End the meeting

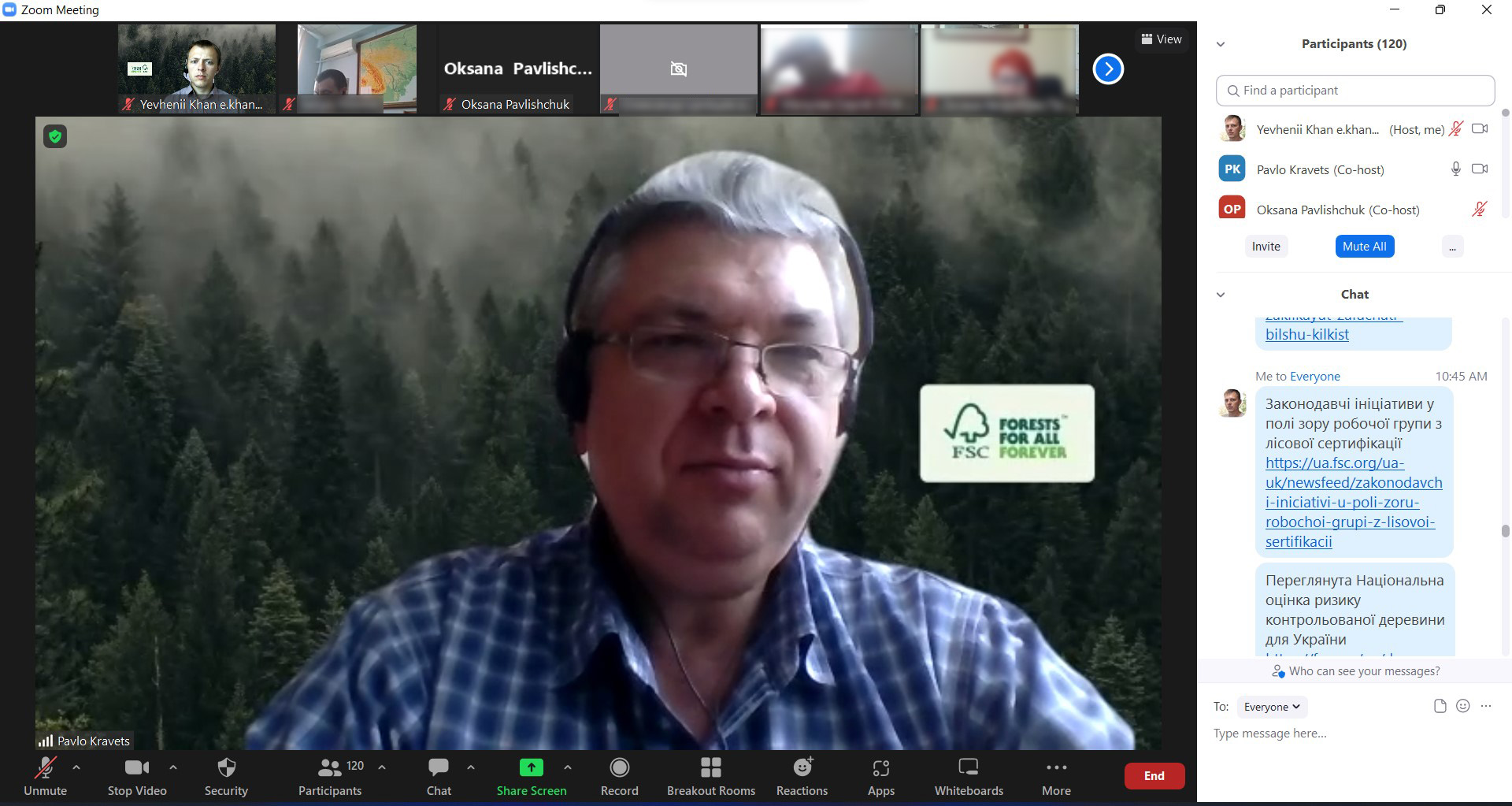coord(1154,776)
